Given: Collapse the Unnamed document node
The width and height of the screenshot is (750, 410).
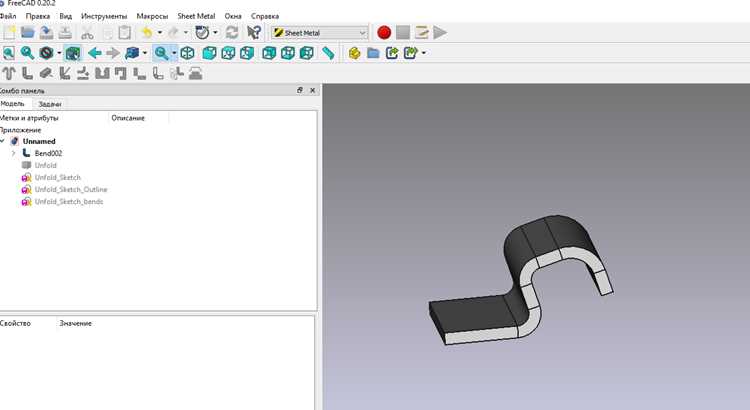Looking at the screenshot, I should pos(2,141).
